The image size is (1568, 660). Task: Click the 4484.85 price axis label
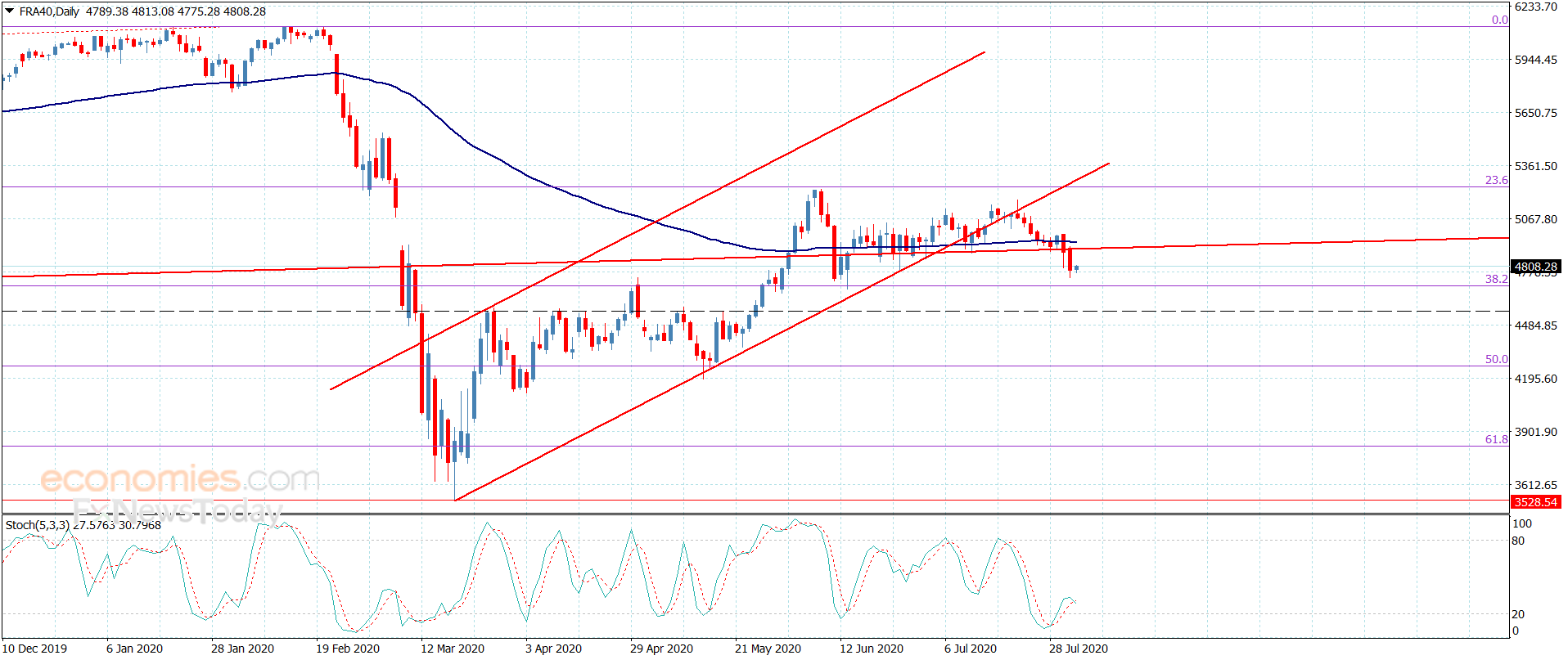pyautogui.click(x=1536, y=326)
